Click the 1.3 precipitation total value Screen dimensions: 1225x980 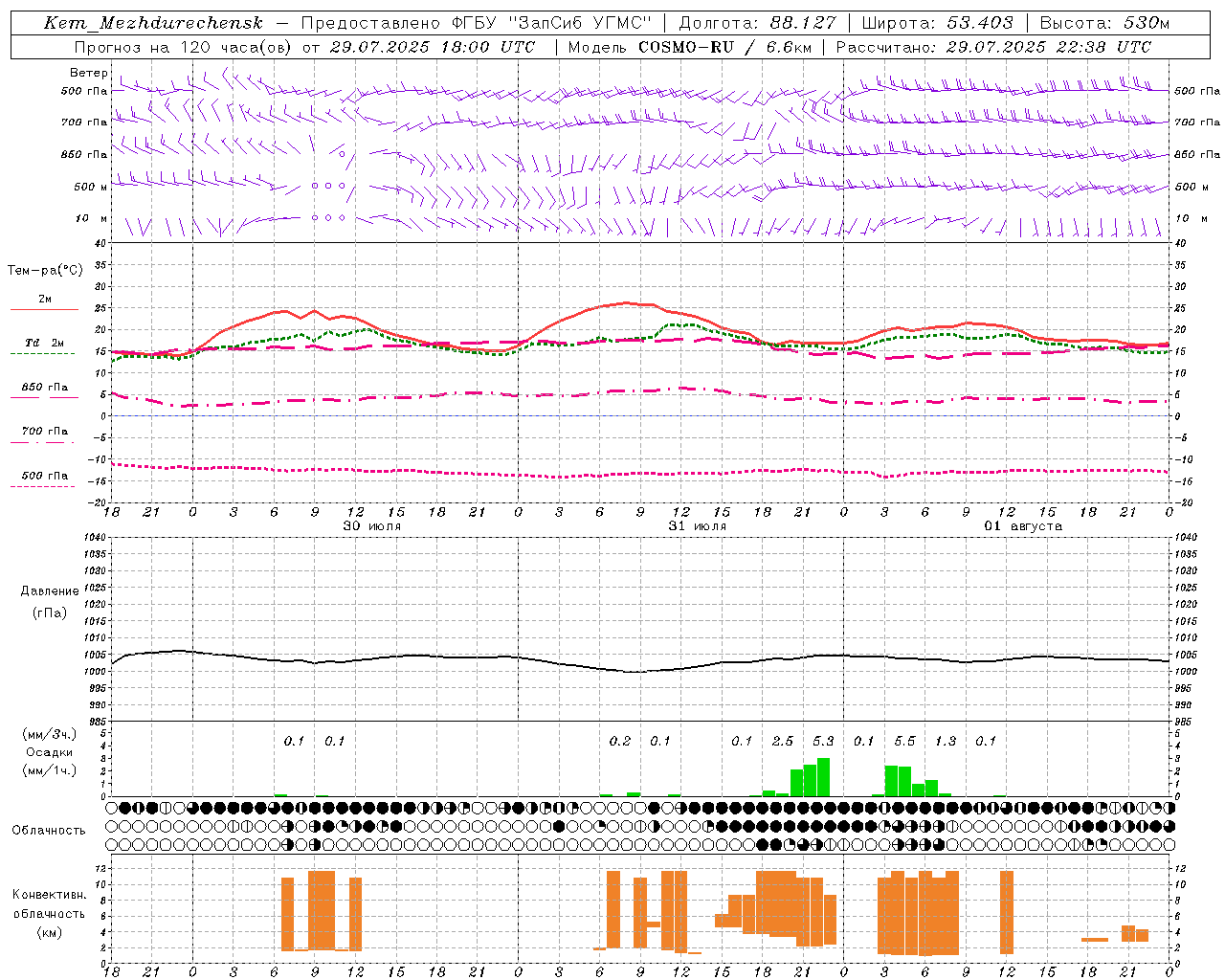pyautogui.click(x=946, y=741)
